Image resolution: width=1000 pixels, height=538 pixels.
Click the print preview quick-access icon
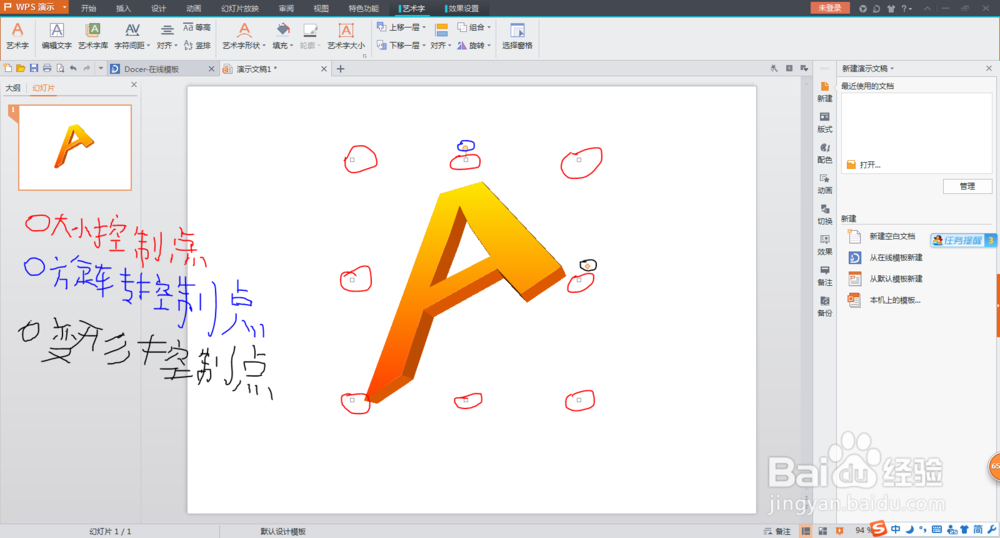click(x=60, y=68)
